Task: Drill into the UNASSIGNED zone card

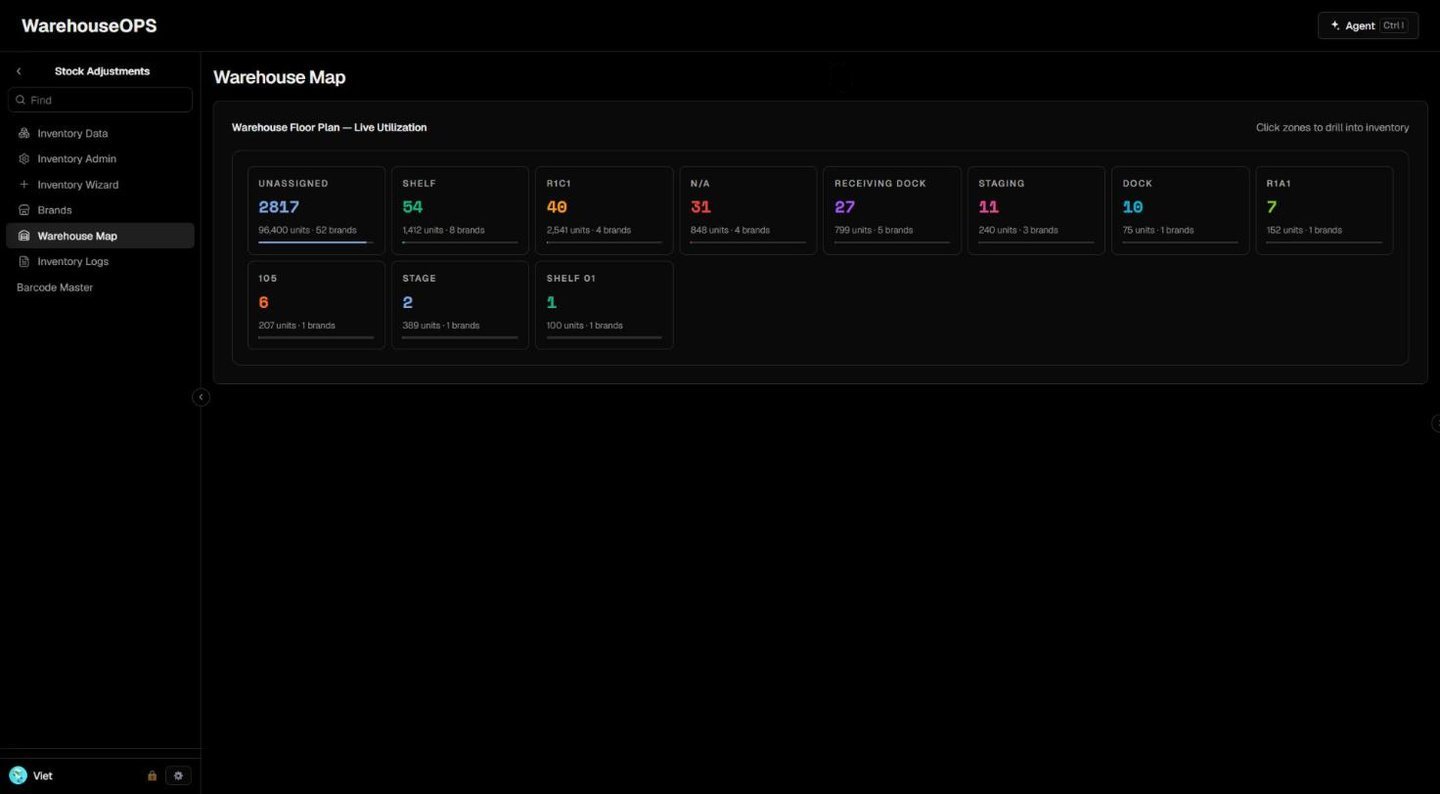Action: [x=316, y=210]
